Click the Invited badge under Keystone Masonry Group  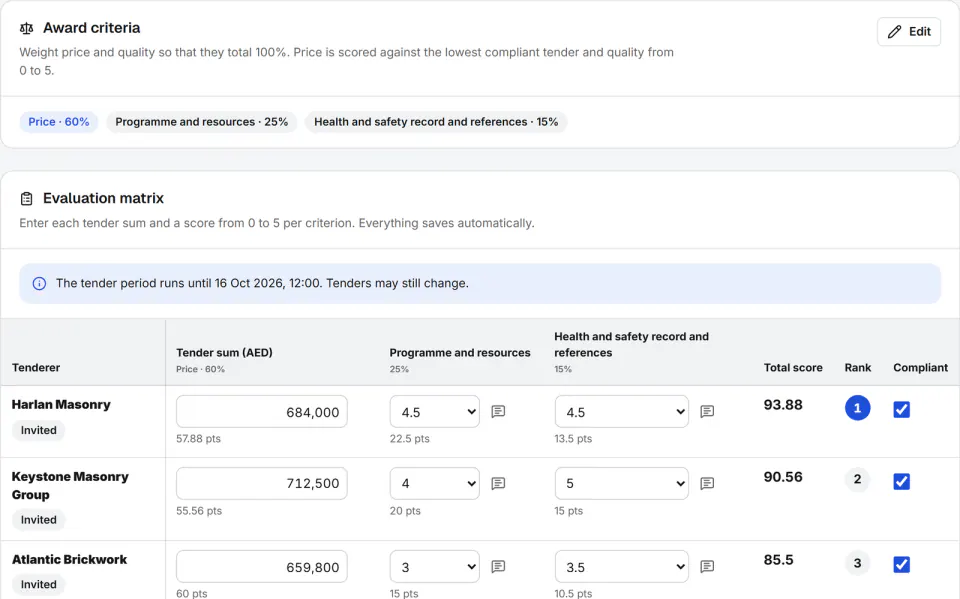(x=39, y=519)
